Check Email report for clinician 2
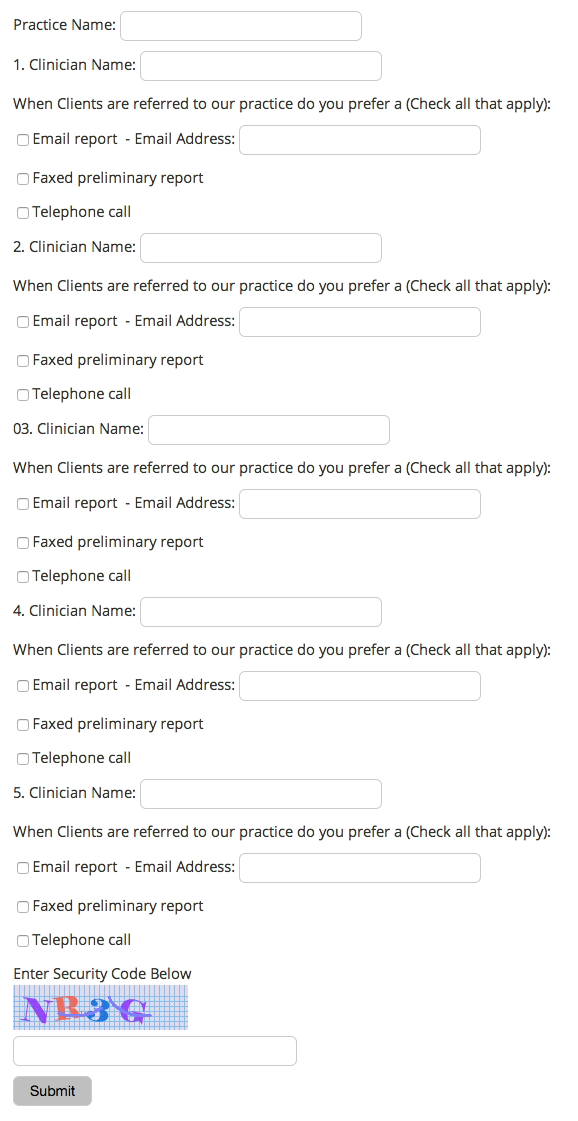Screen dimensions: 578x1121 tap(23, 322)
